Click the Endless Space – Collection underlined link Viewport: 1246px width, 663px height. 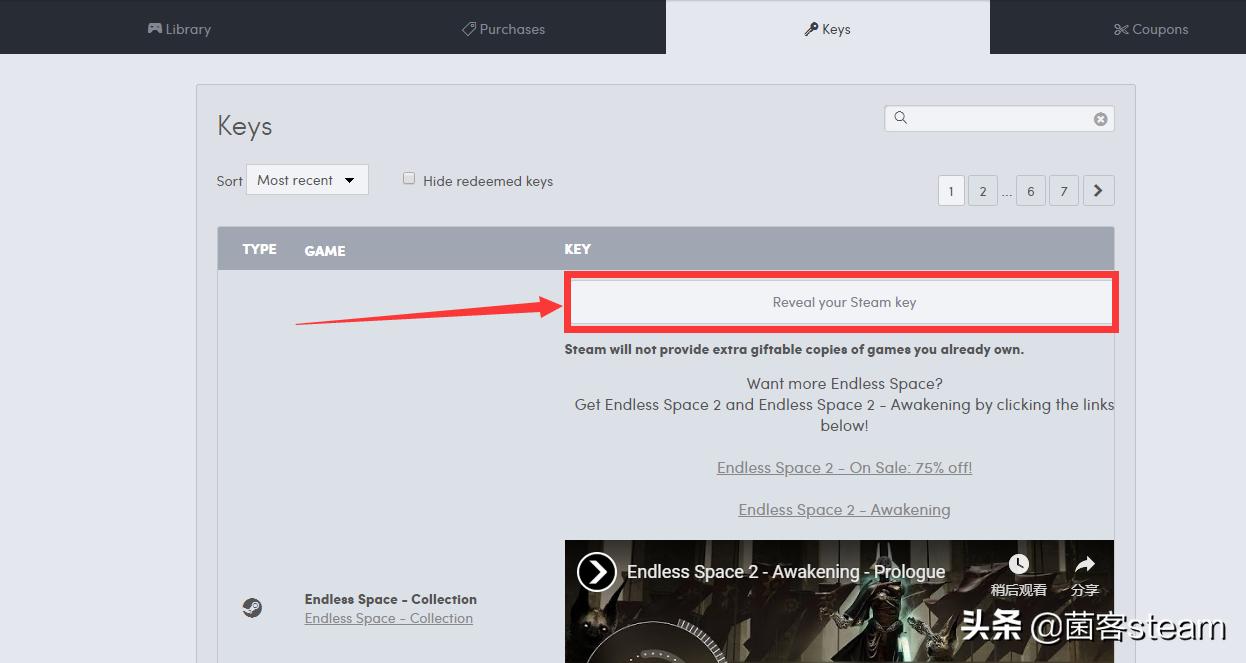[x=389, y=618]
